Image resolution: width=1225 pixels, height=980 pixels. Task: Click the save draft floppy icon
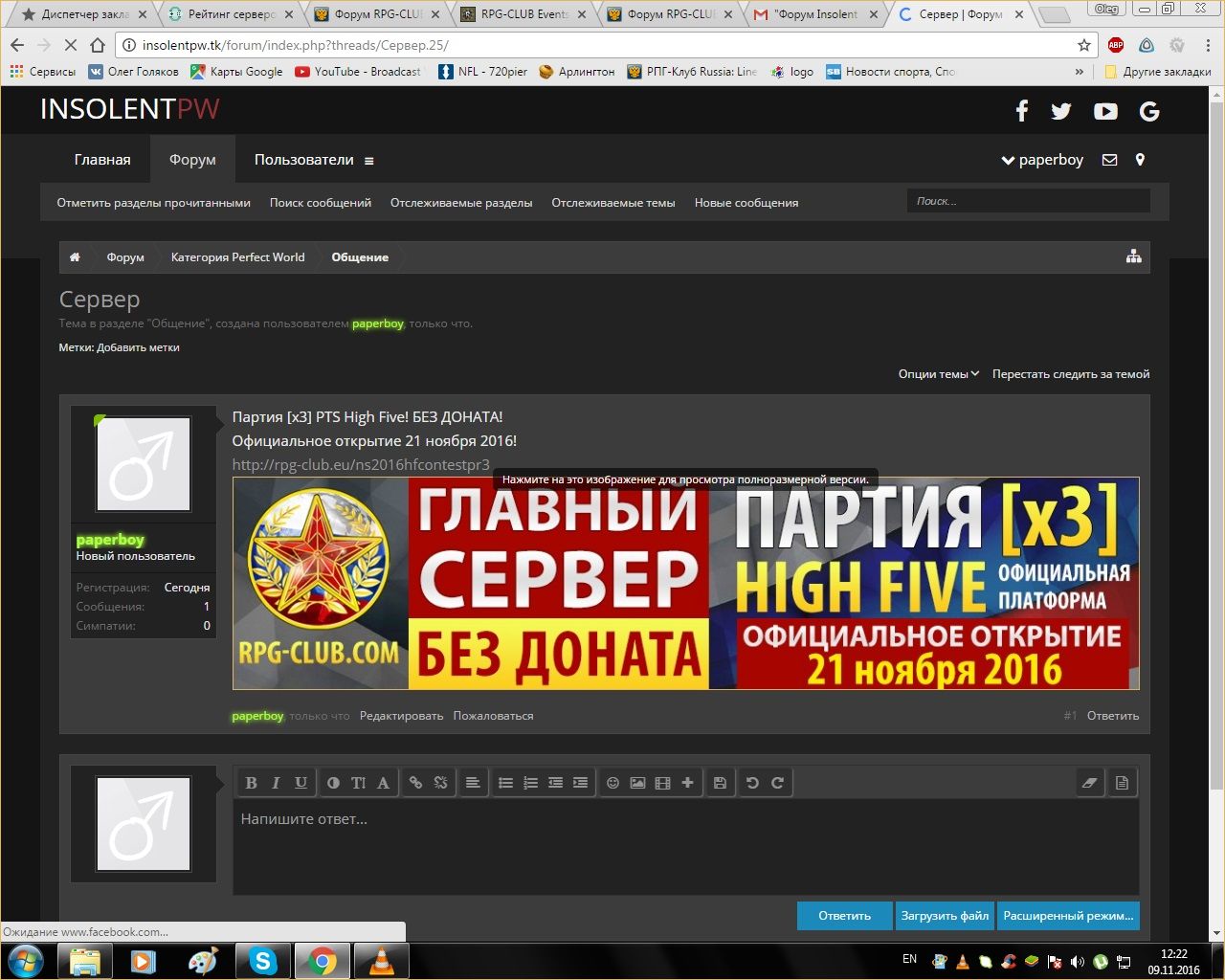pos(720,783)
